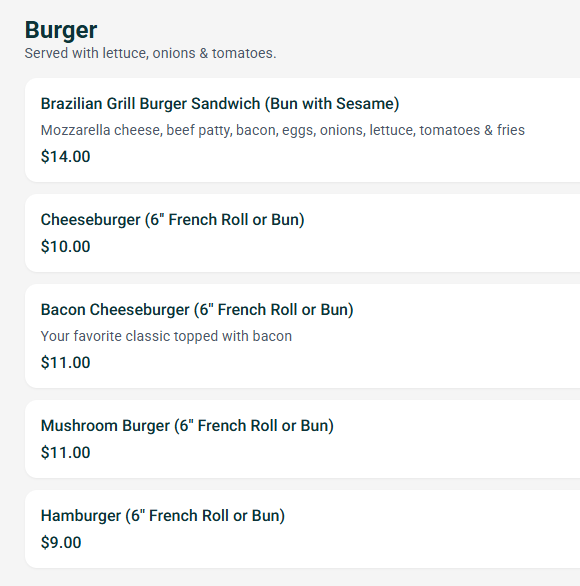Select the Cheeseburger menu card
Image resolution: width=580 pixels, height=586 pixels.
[x=302, y=233]
